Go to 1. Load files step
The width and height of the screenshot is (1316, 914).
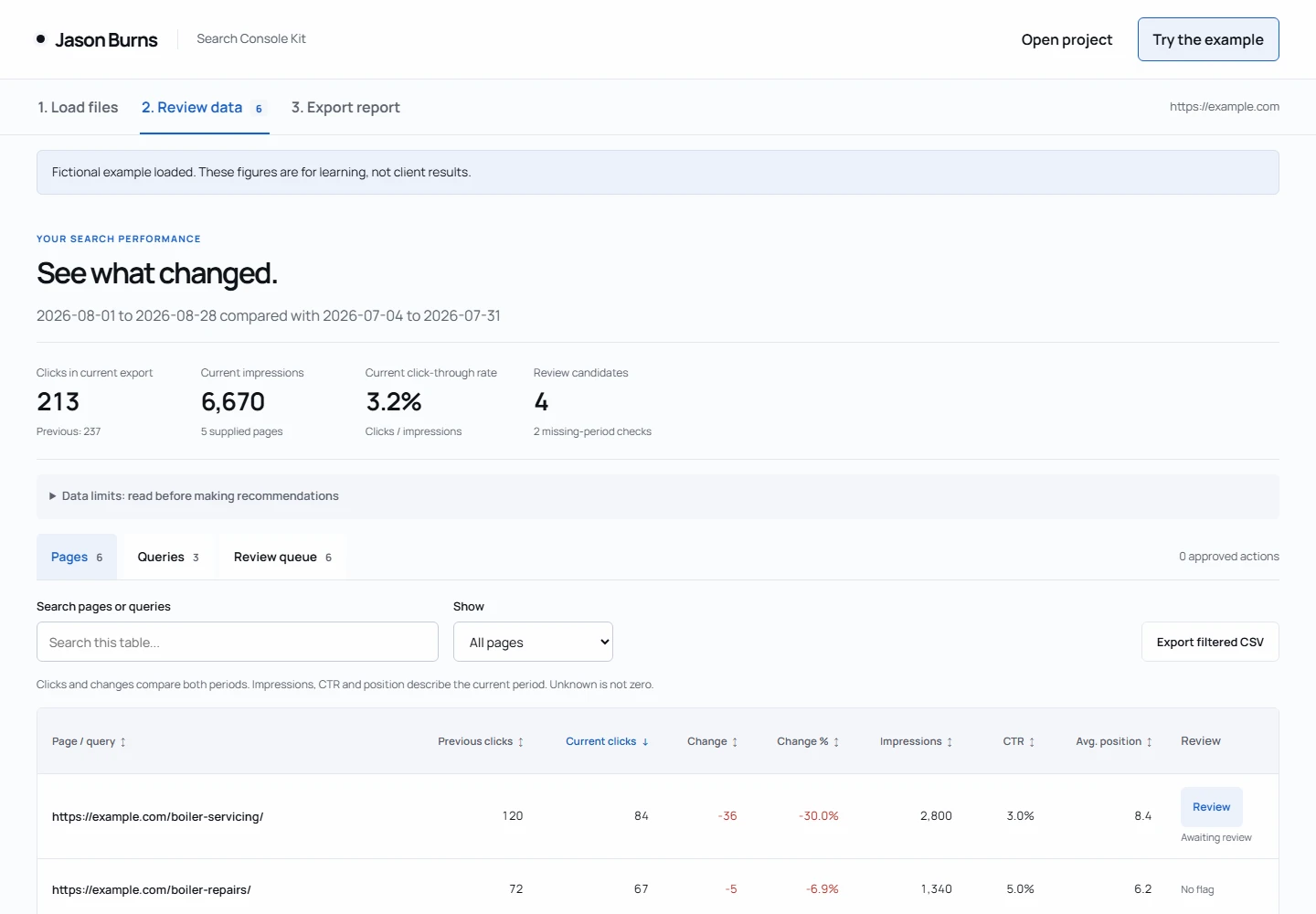click(x=78, y=107)
